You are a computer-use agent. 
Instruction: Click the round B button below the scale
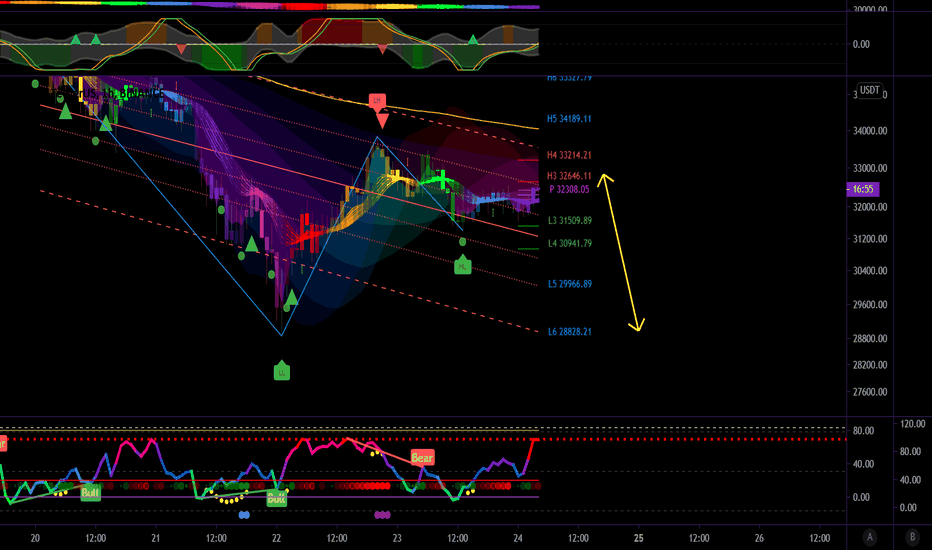(x=912, y=537)
